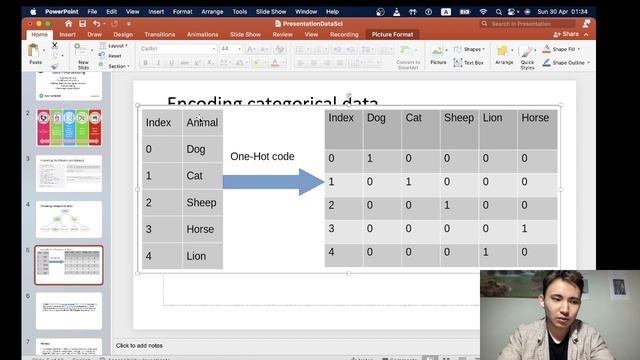Collapse the ribbon with the chevron

coord(586,35)
